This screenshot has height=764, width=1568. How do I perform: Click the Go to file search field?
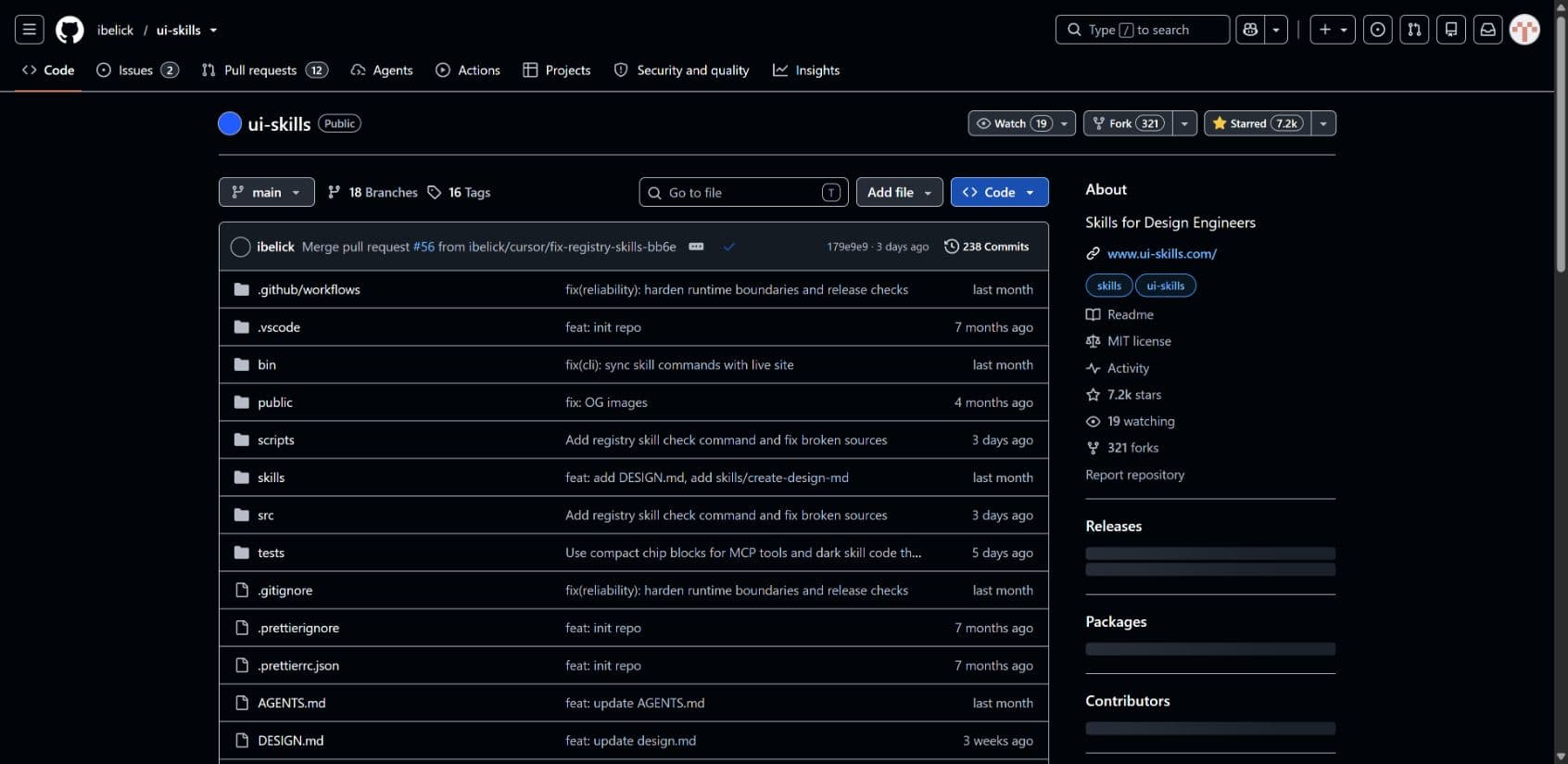[744, 192]
